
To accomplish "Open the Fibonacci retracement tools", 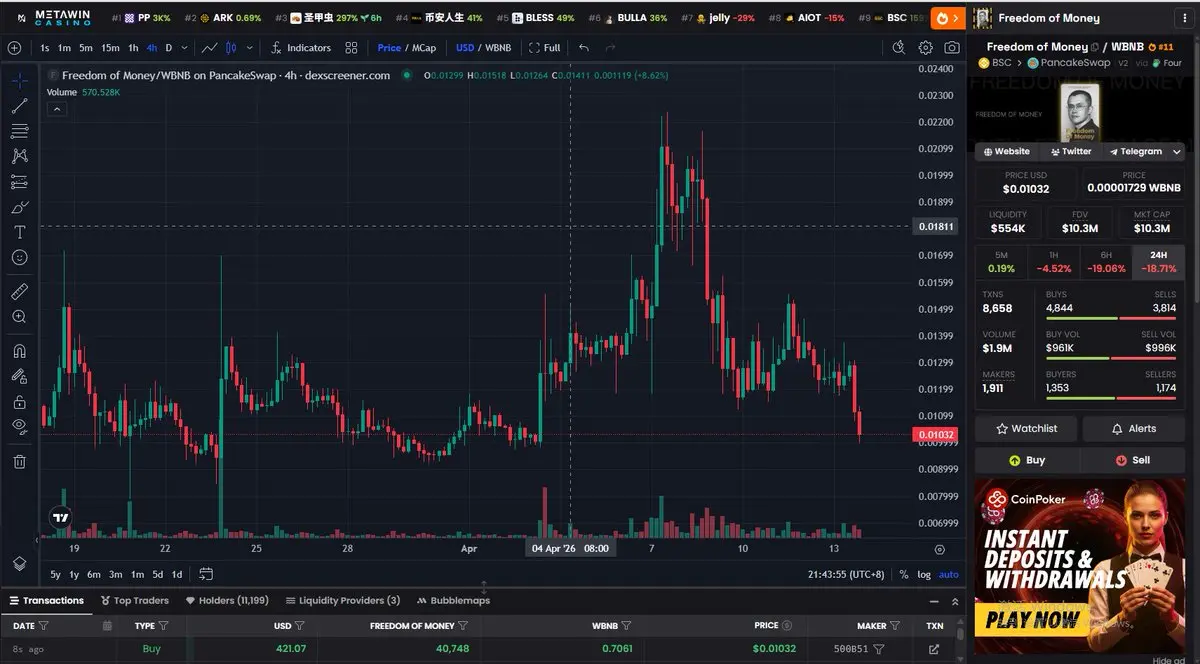I will tap(19, 131).
